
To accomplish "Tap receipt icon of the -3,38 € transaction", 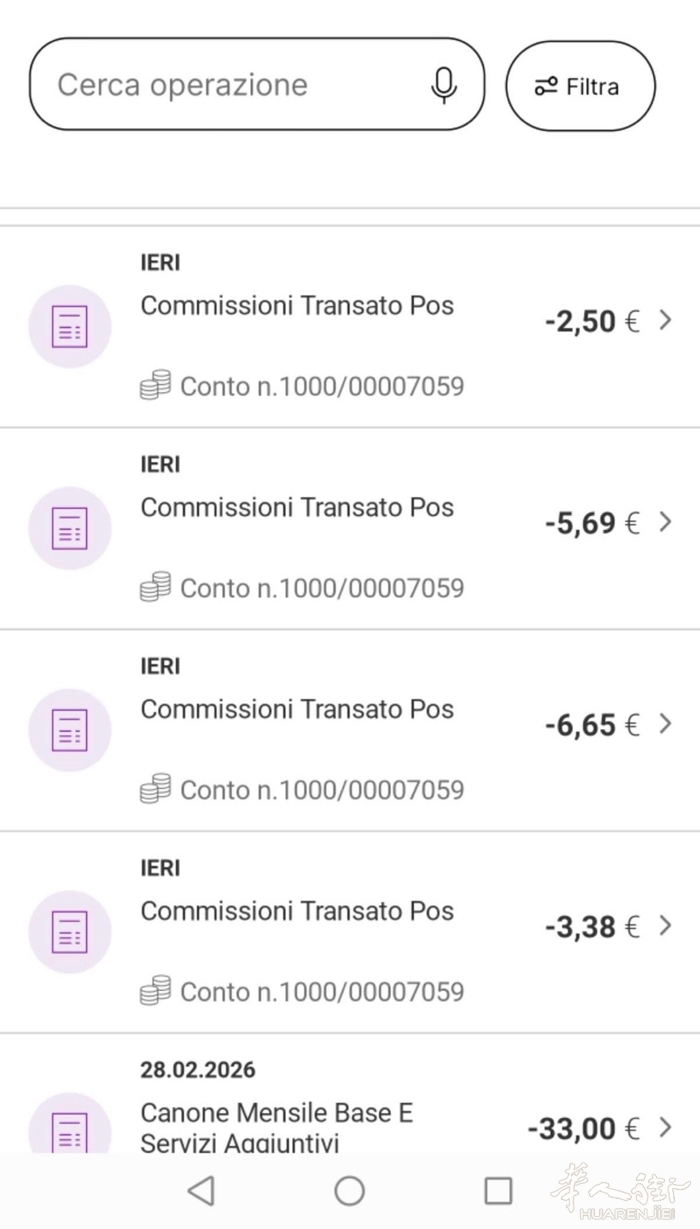I will pyautogui.click(x=69, y=932).
